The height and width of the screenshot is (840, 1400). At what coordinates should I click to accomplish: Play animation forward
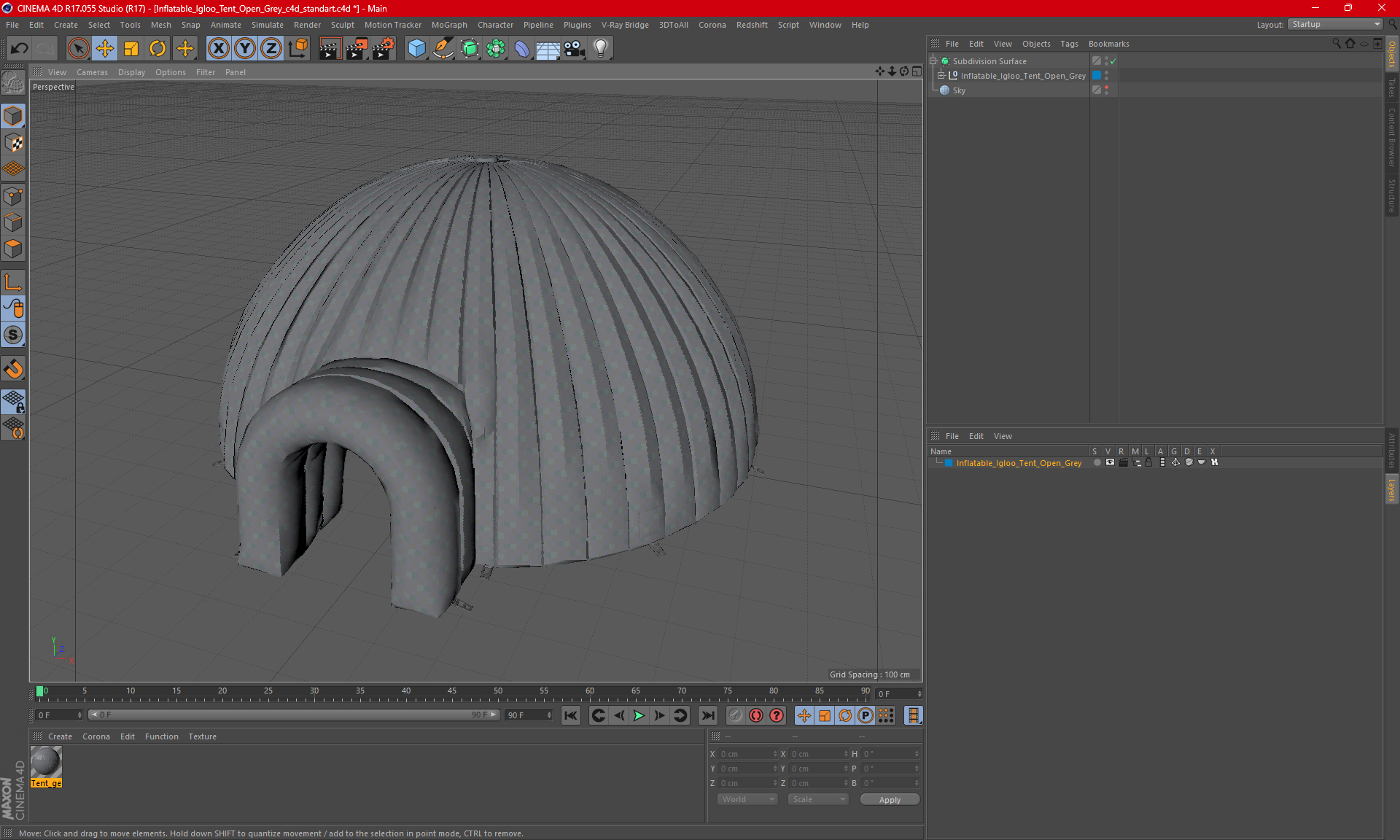point(639,715)
